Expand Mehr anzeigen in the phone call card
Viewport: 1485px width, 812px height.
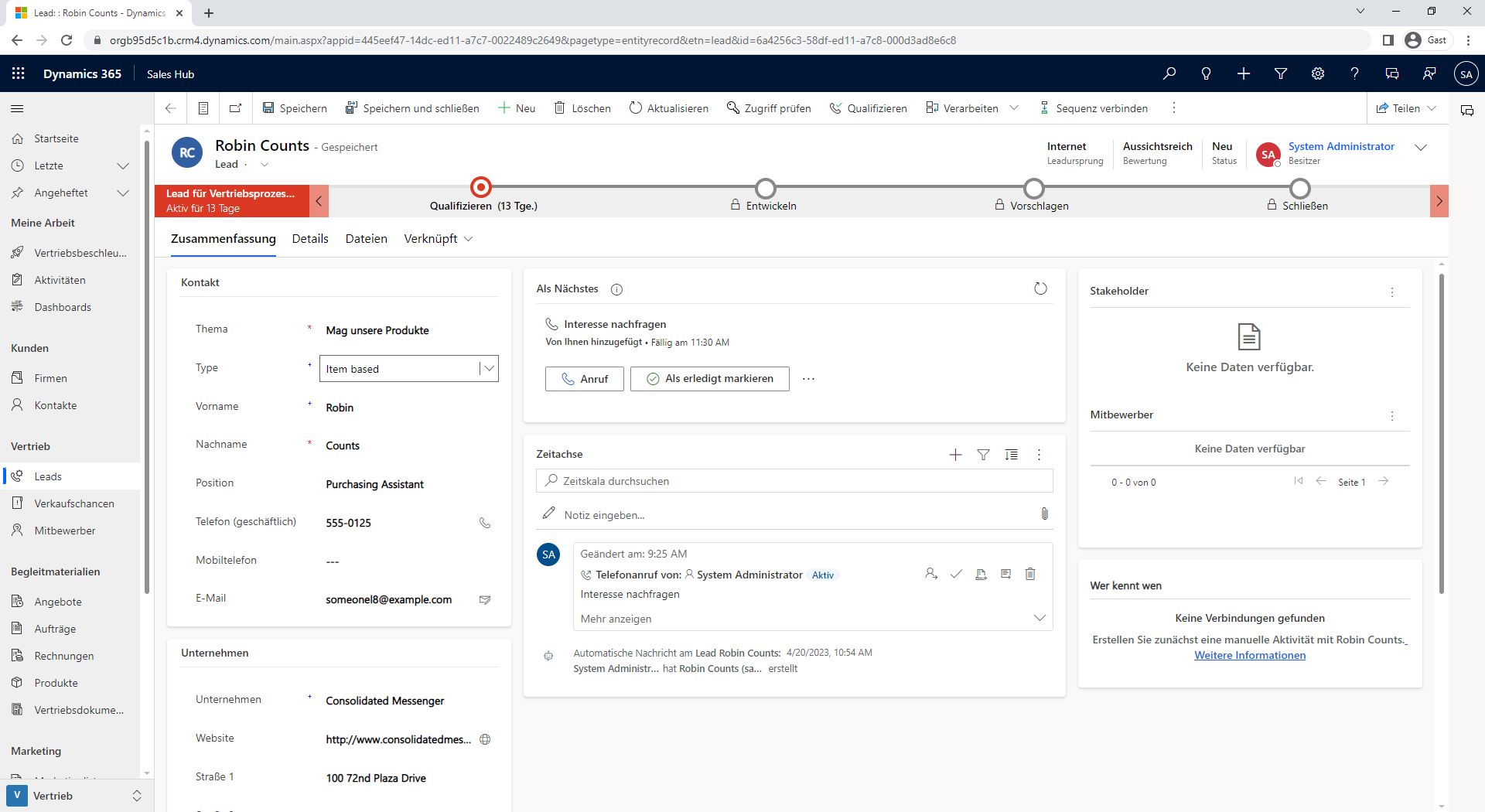pyautogui.click(x=1039, y=618)
